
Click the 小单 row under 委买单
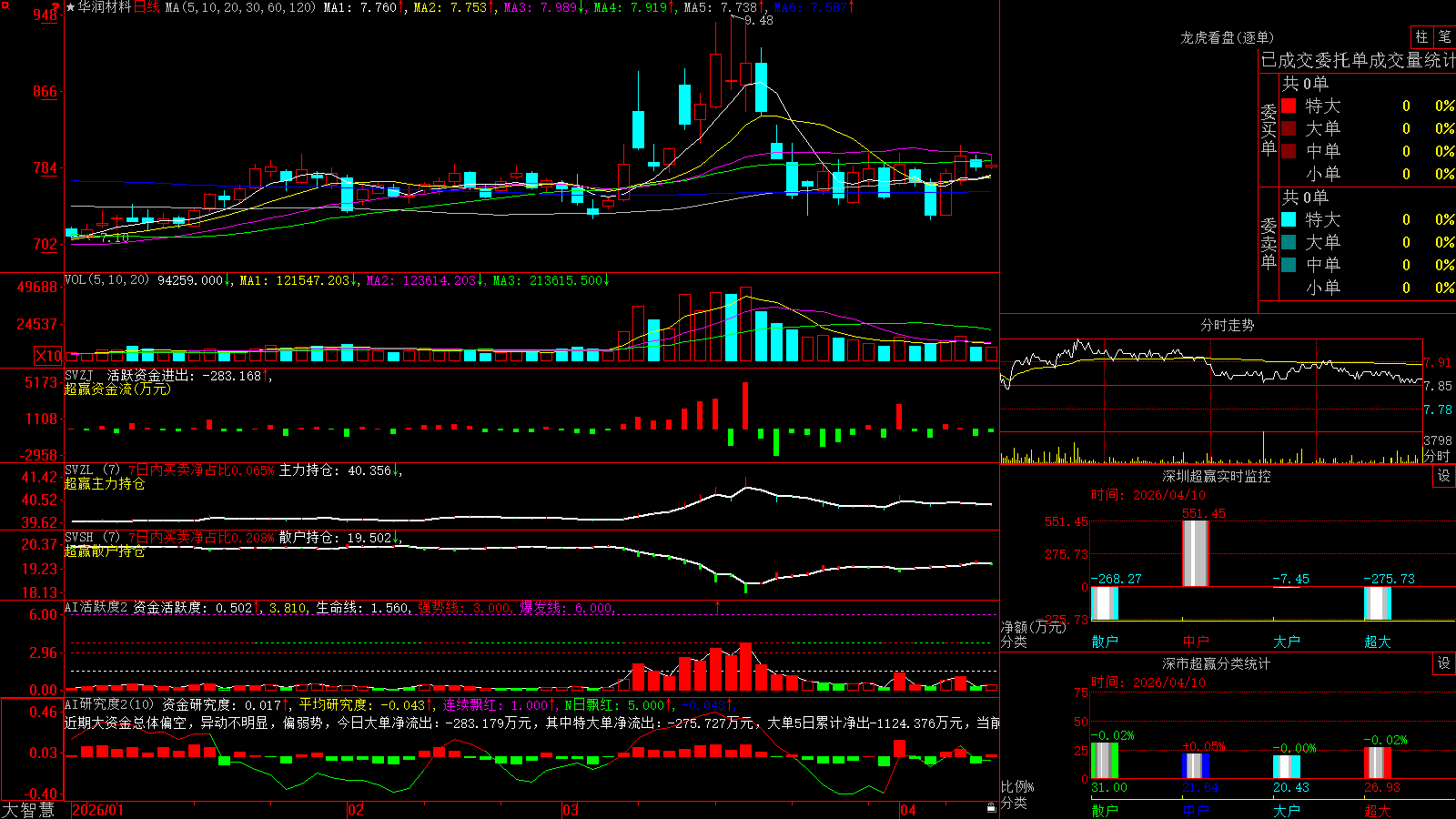coord(1368,174)
